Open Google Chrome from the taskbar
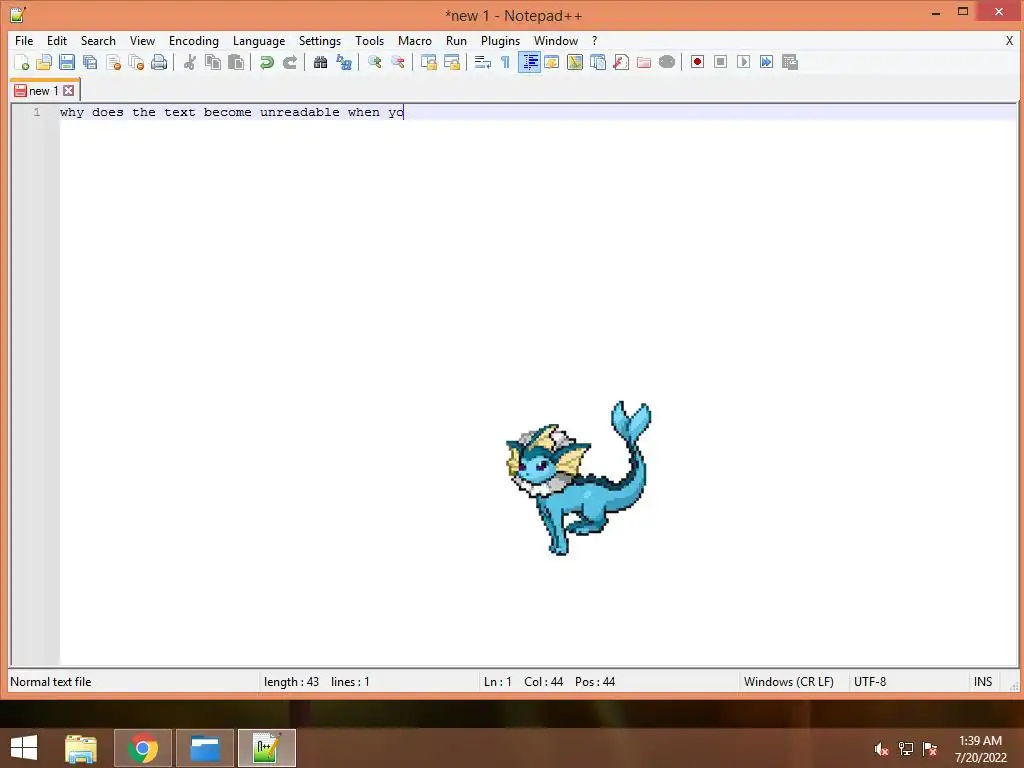The image size is (1024, 768). click(143, 748)
